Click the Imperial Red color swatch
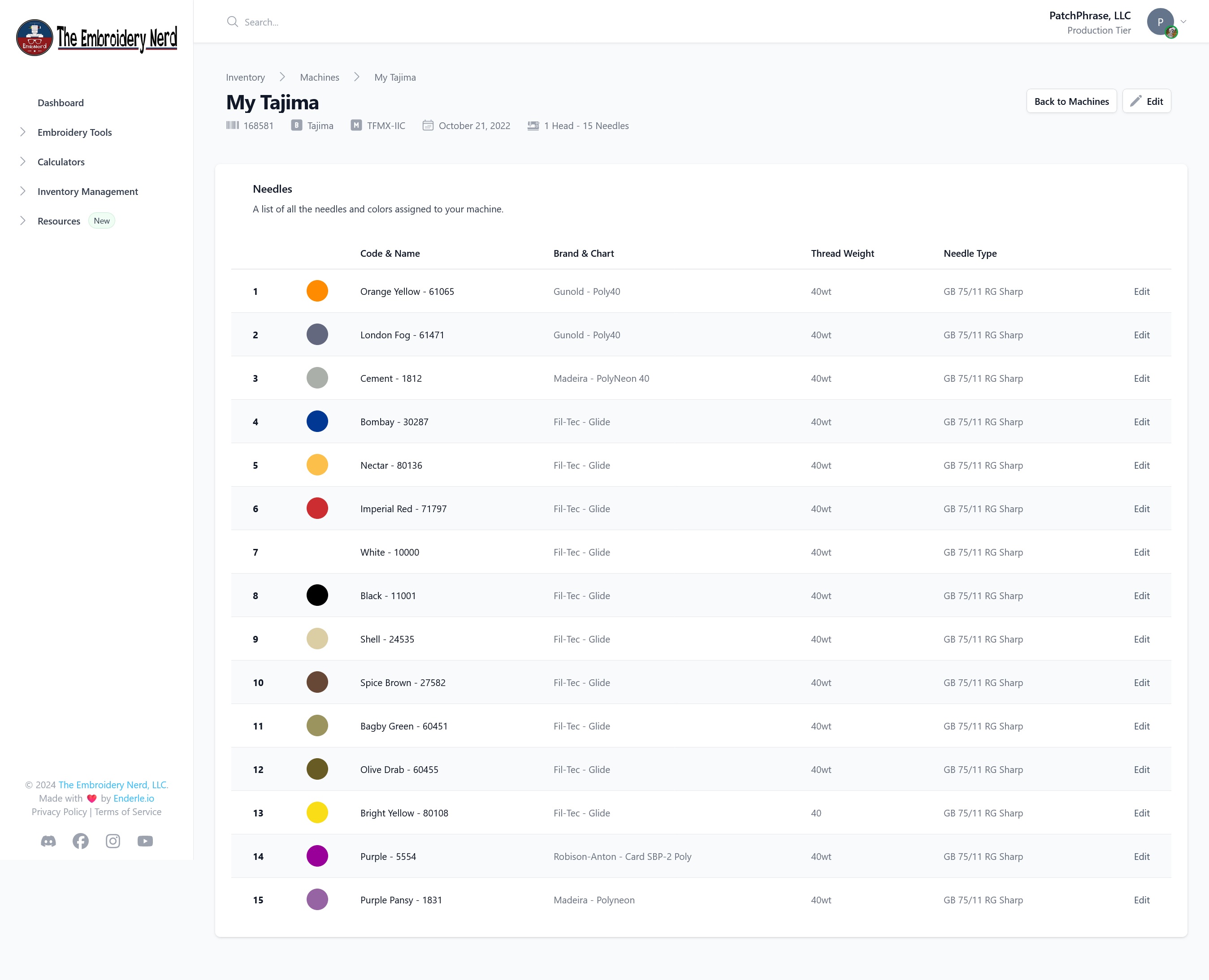This screenshot has width=1209, height=980. pyautogui.click(x=317, y=508)
